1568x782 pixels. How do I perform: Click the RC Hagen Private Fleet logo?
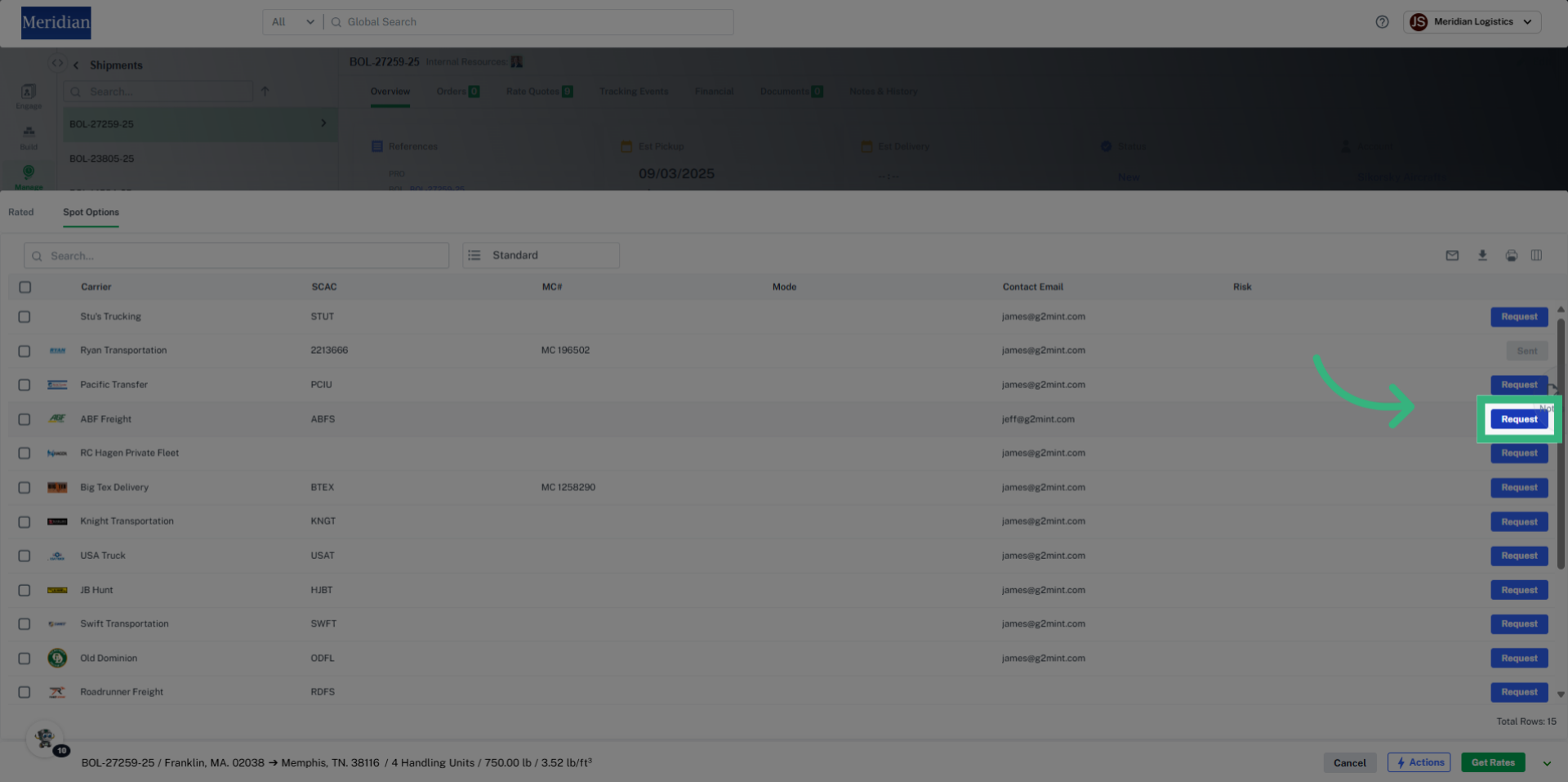[57, 454]
